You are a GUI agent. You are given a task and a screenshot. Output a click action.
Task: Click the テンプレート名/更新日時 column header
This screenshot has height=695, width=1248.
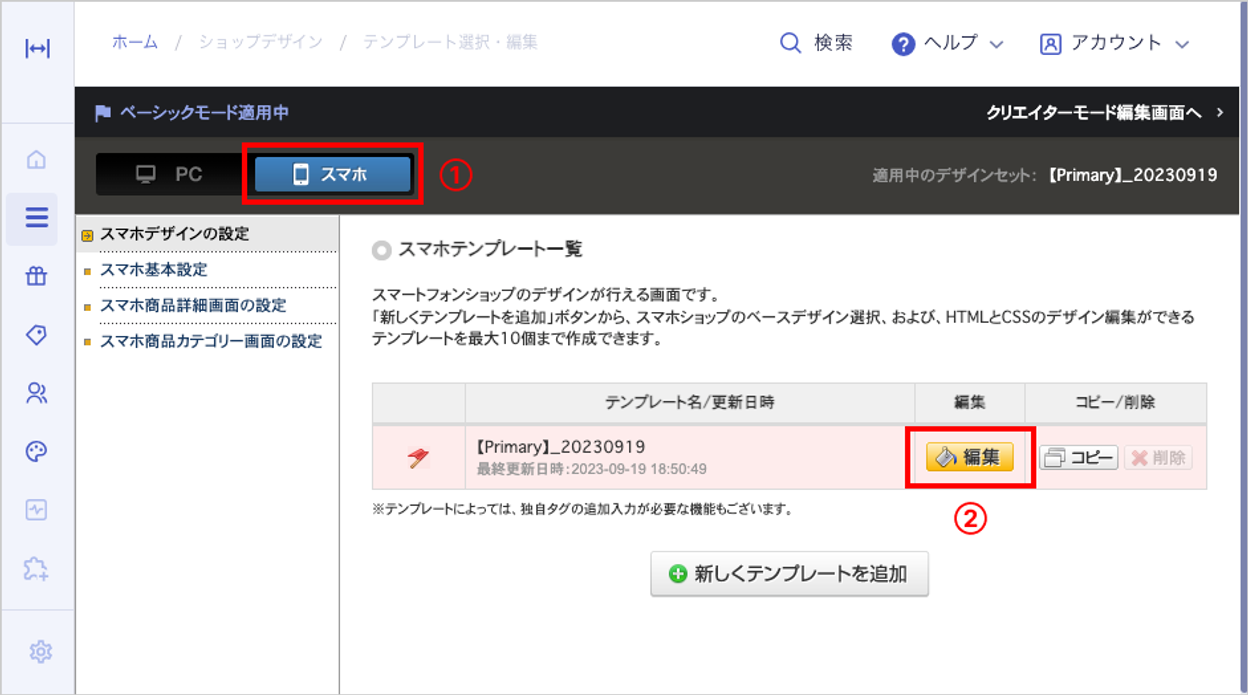tap(690, 403)
